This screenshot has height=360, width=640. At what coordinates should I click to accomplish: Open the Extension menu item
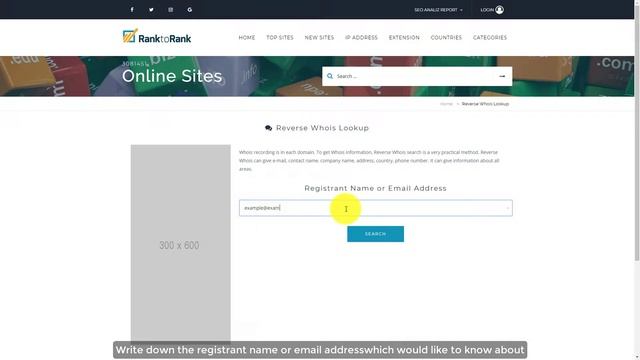coord(404,38)
